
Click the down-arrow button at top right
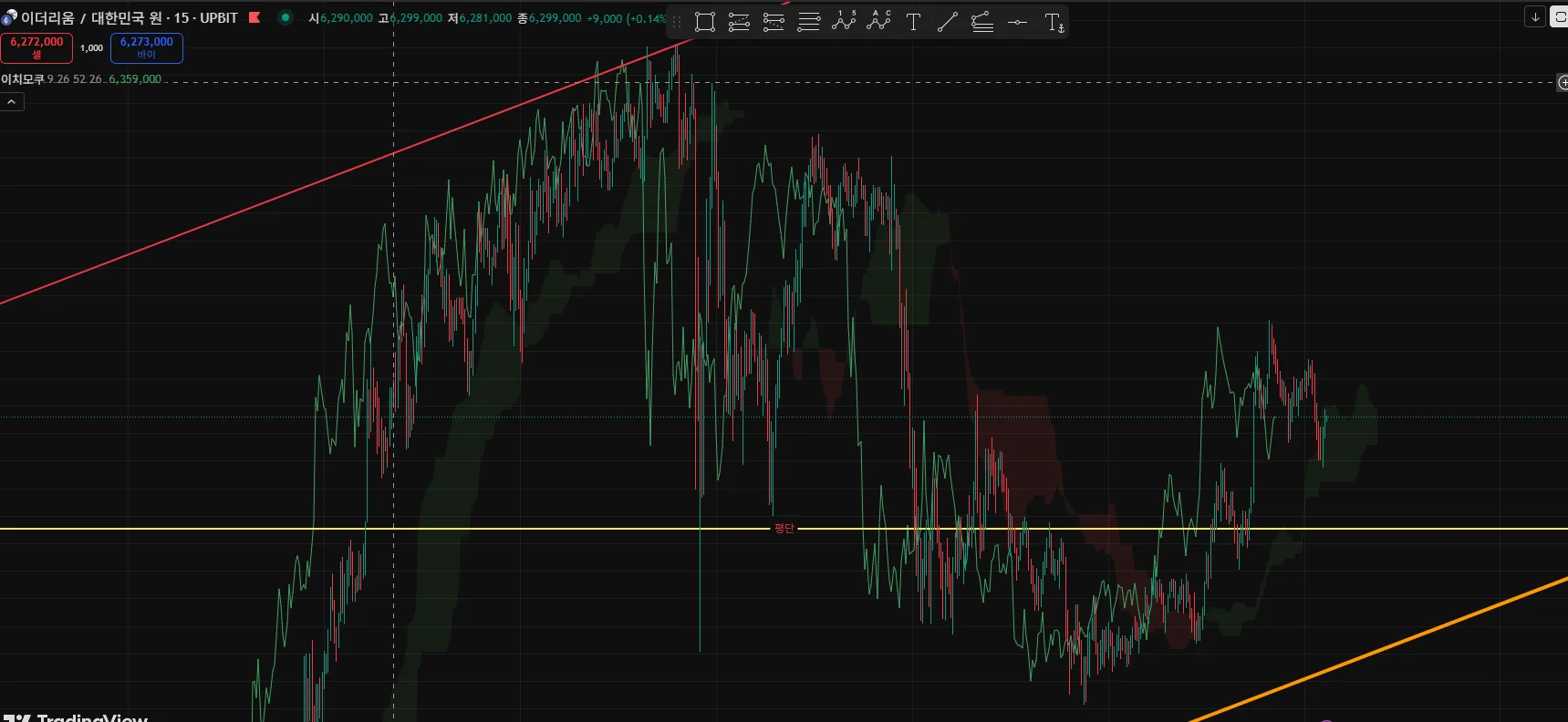(x=1535, y=17)
